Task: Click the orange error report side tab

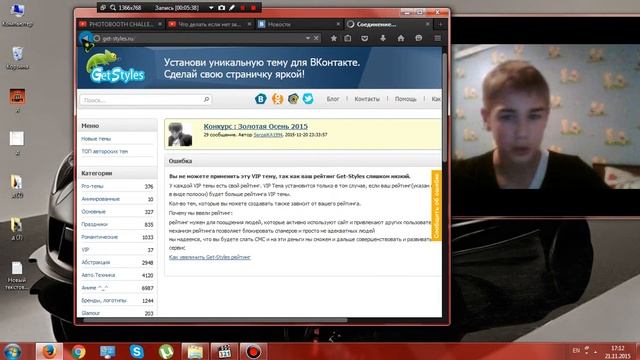Action: [x=436, y=206]
